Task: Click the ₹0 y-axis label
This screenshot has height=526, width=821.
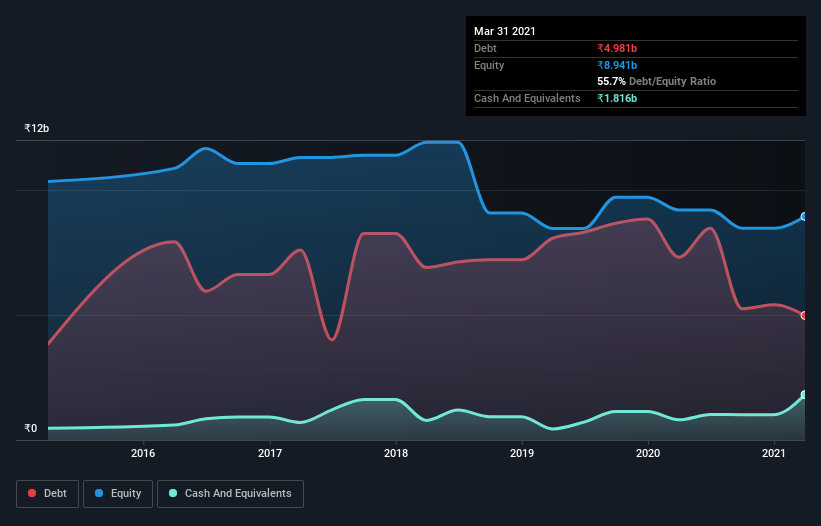Action: point(31,428)
